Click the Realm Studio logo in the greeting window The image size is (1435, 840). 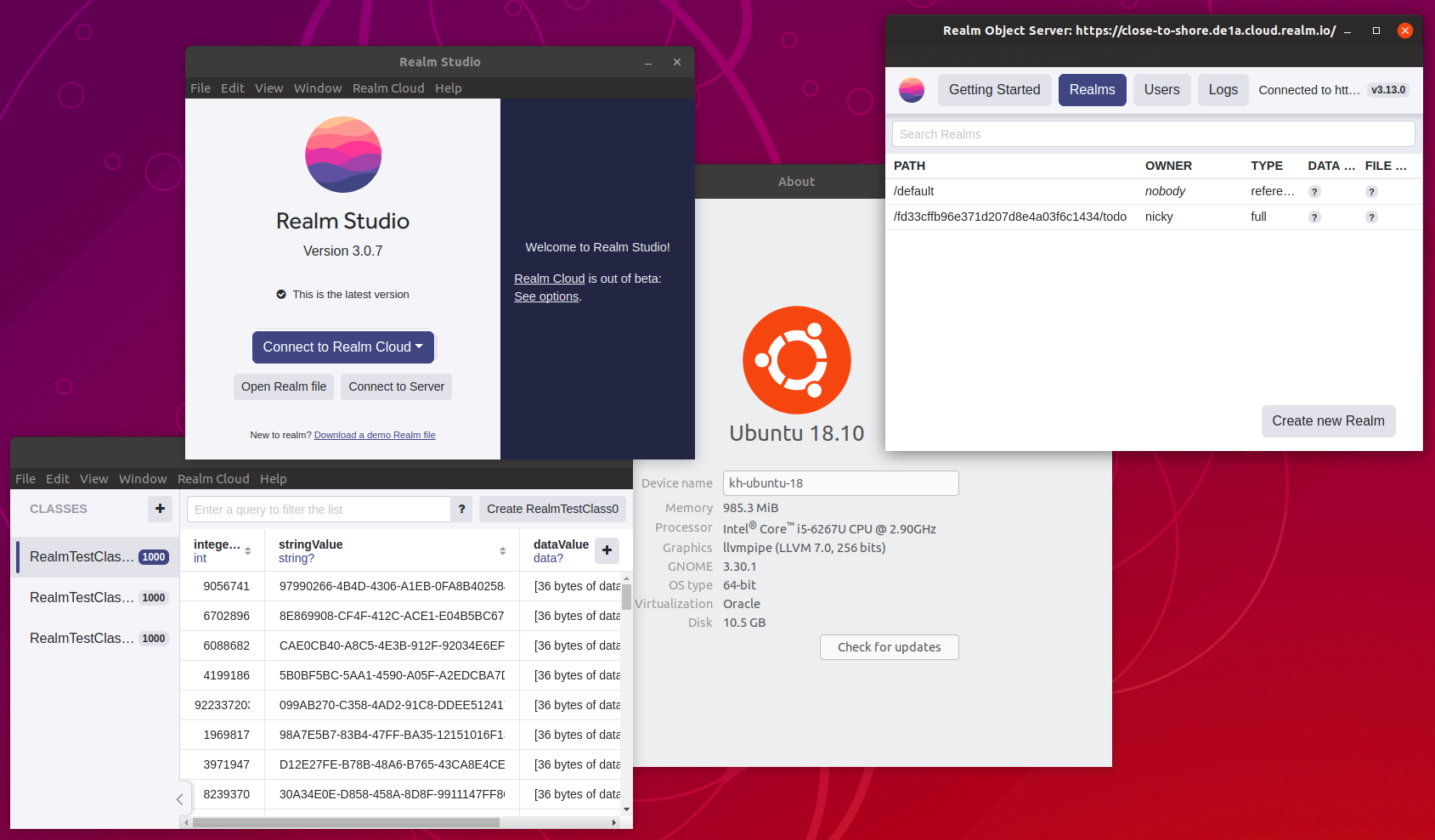343,155
